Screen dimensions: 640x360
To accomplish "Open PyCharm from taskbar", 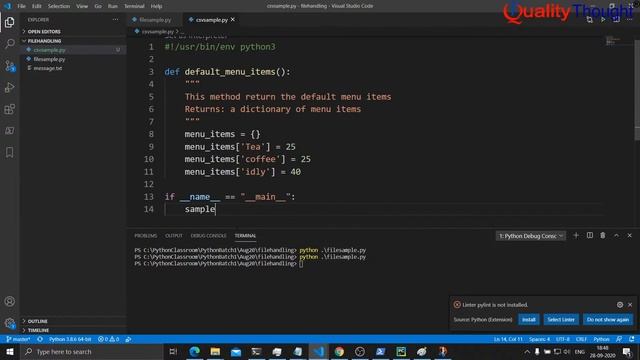I will (401, 351).
